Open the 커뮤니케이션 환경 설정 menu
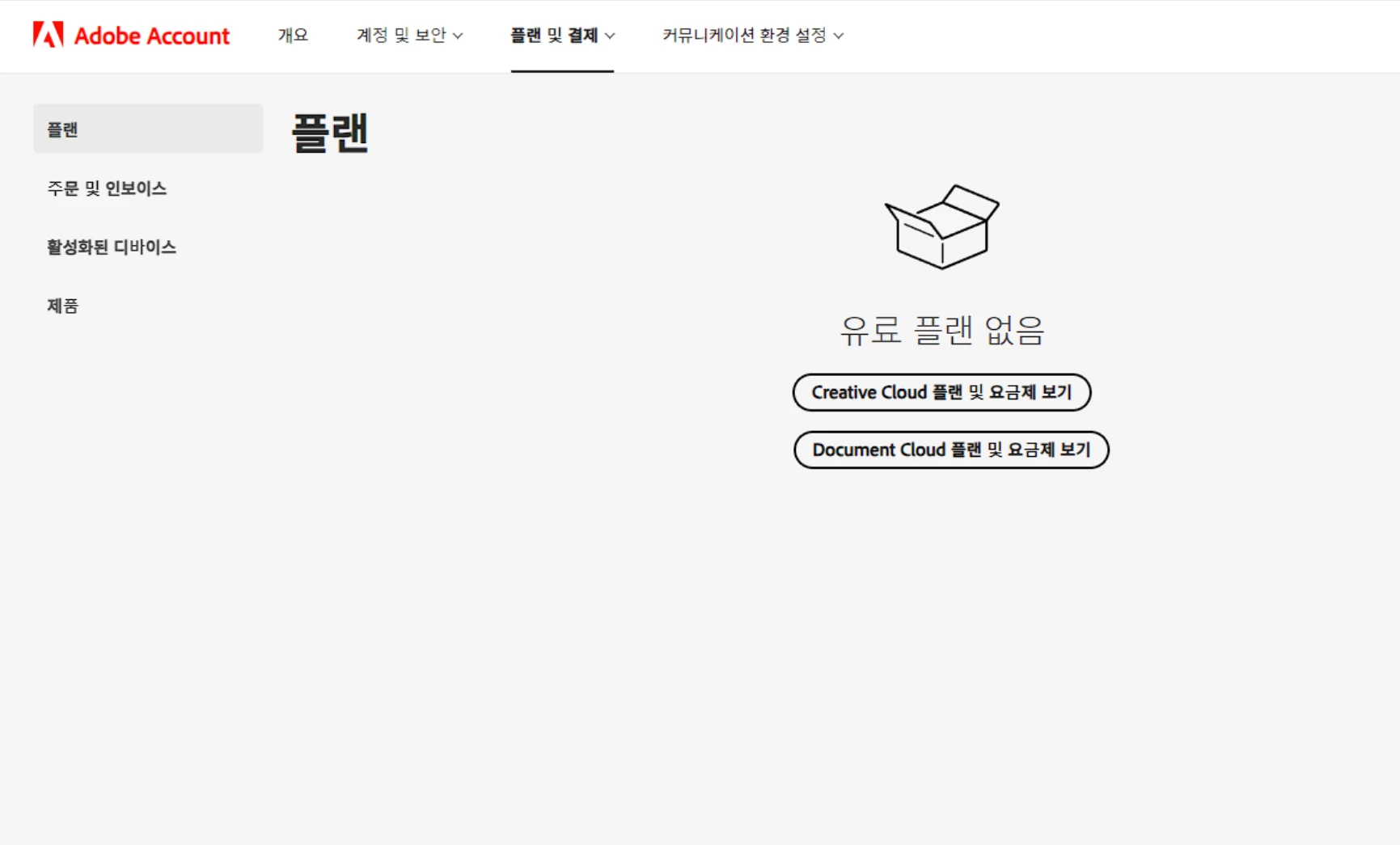Screen dimensions: 1400x845 [753, 35]
